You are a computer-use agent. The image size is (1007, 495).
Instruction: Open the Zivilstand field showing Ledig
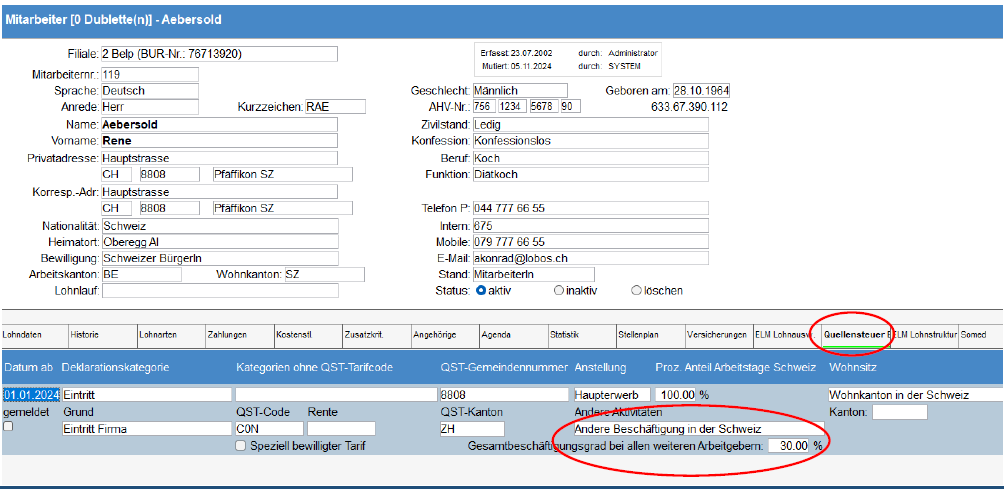point(590,125)
